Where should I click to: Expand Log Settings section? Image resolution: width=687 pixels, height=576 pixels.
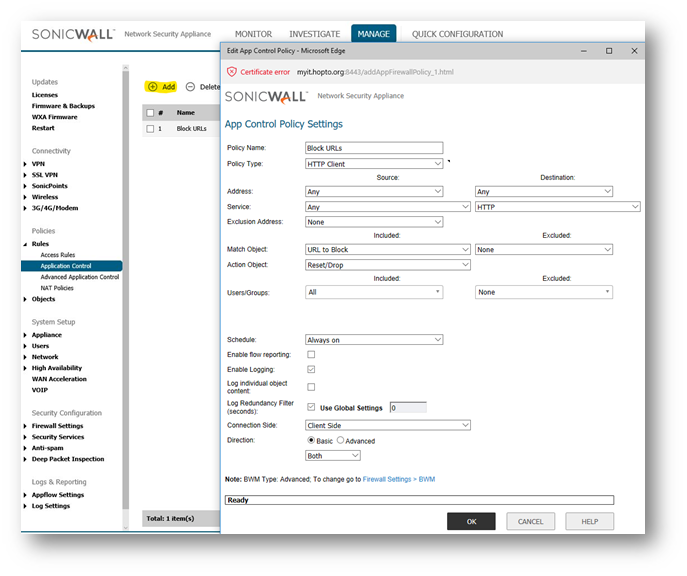coord(25,506)
